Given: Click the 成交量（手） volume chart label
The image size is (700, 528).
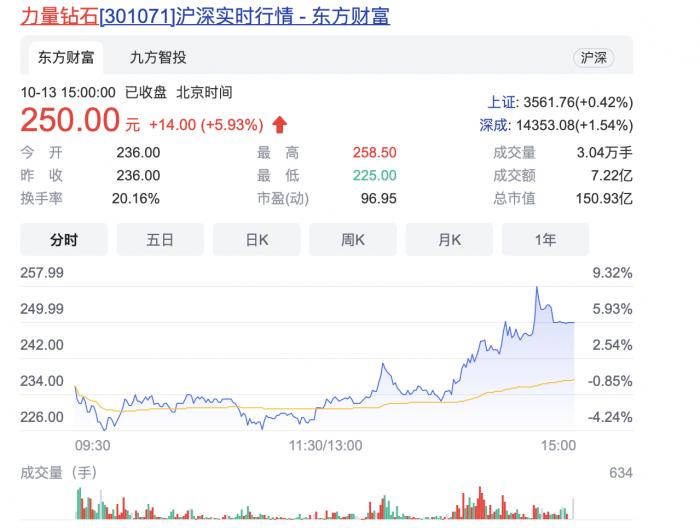Looking at the screenshot, I should (x=58, y=473).
